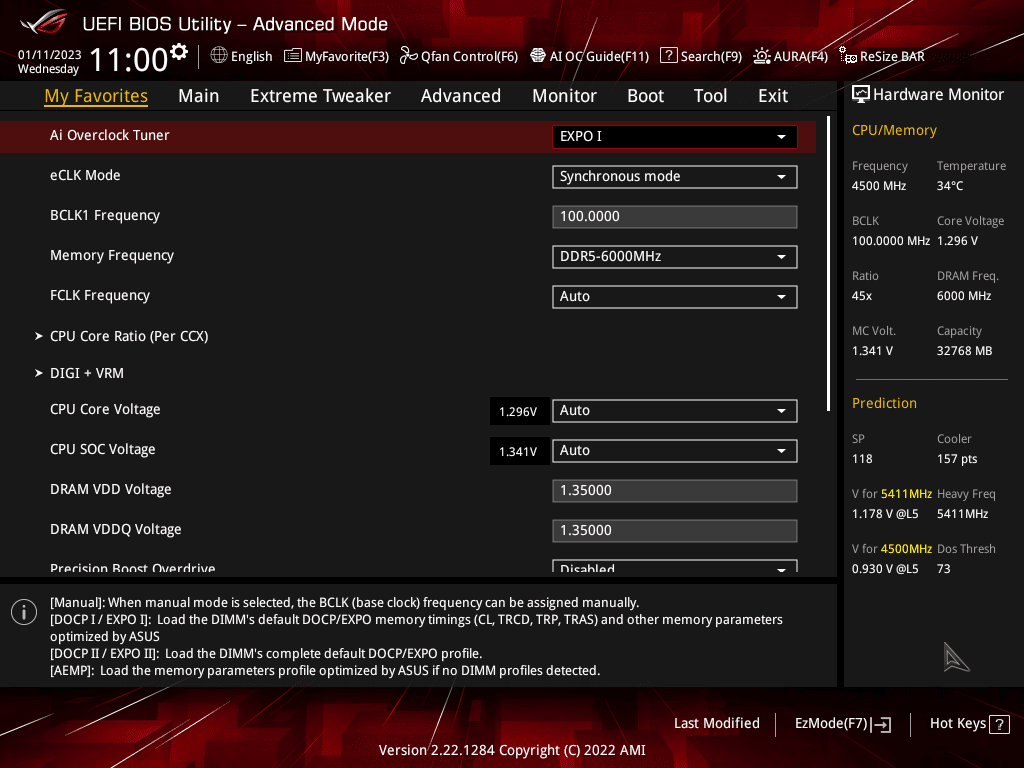
Task: Click the globe language icon
Action: pos(219,56)
